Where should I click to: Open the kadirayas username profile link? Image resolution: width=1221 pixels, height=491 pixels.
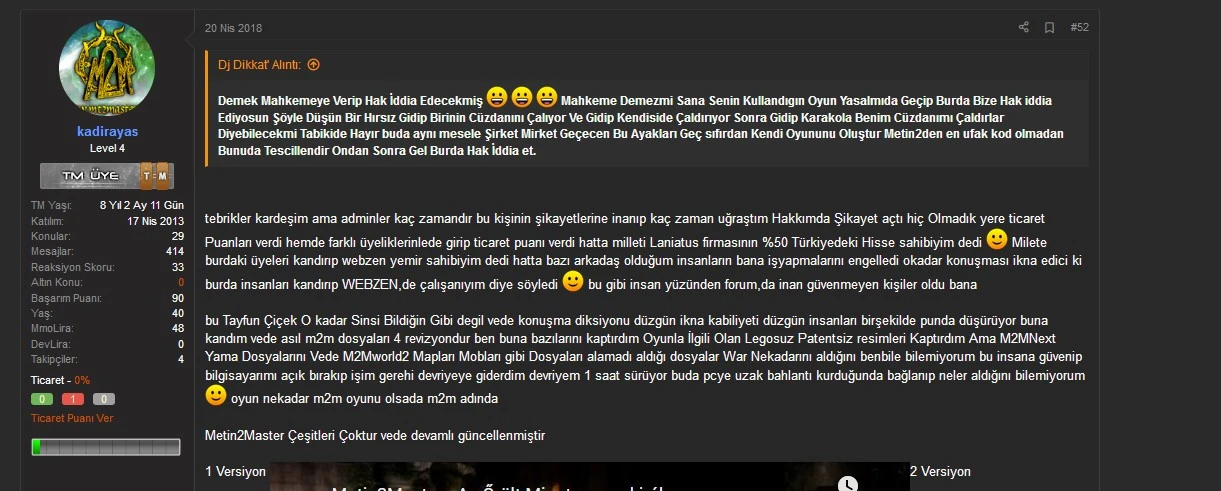[x=107, y=132]
